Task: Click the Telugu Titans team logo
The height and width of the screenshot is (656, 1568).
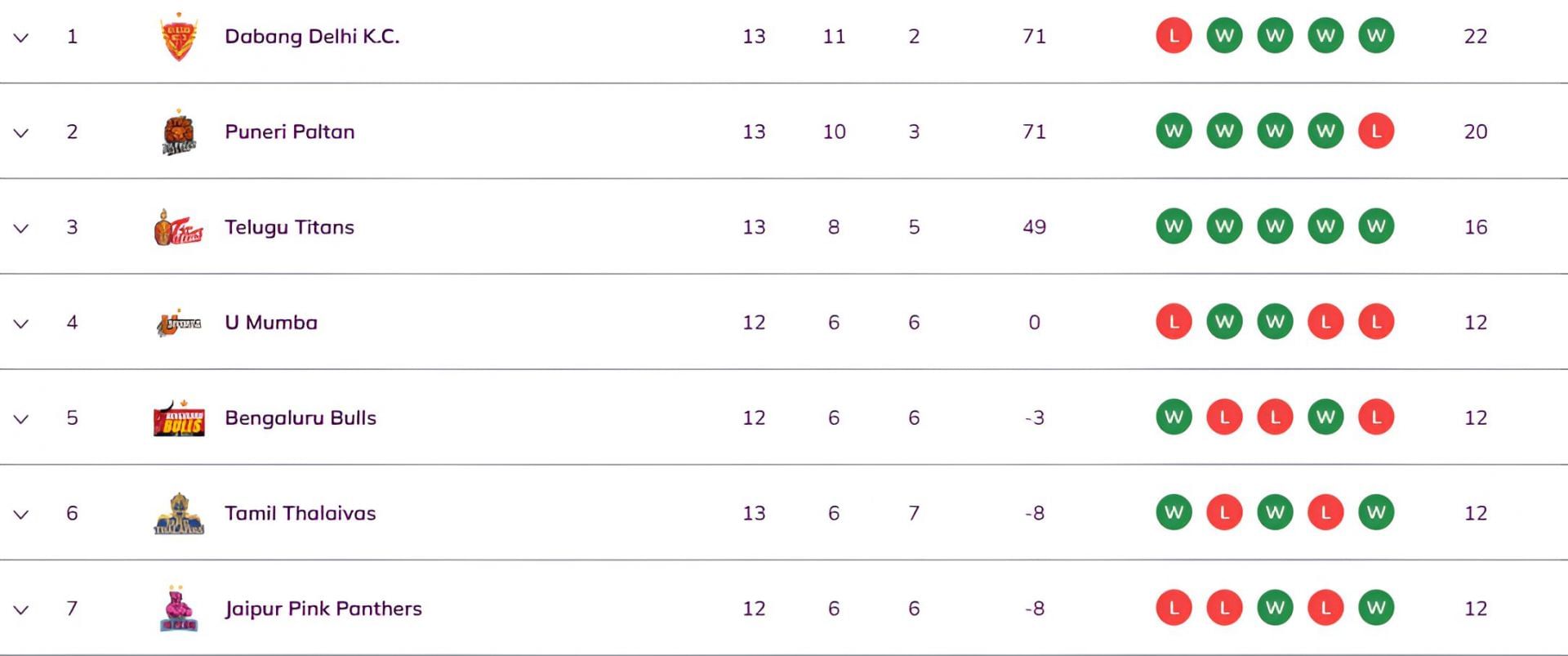Action: coord(179,228)
